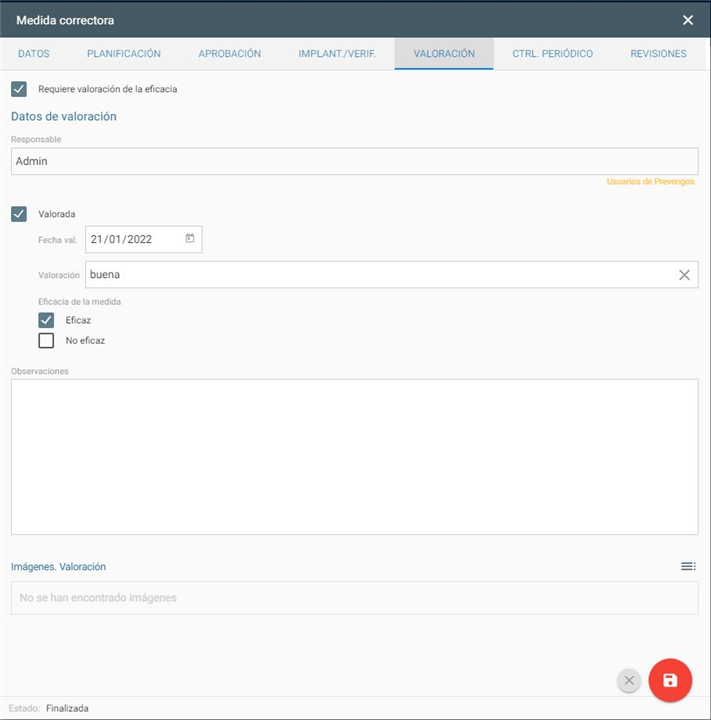The height and width of the screenshot is (720, 711).
Task: Click the gray cancel X button
Action: (629, 681)
